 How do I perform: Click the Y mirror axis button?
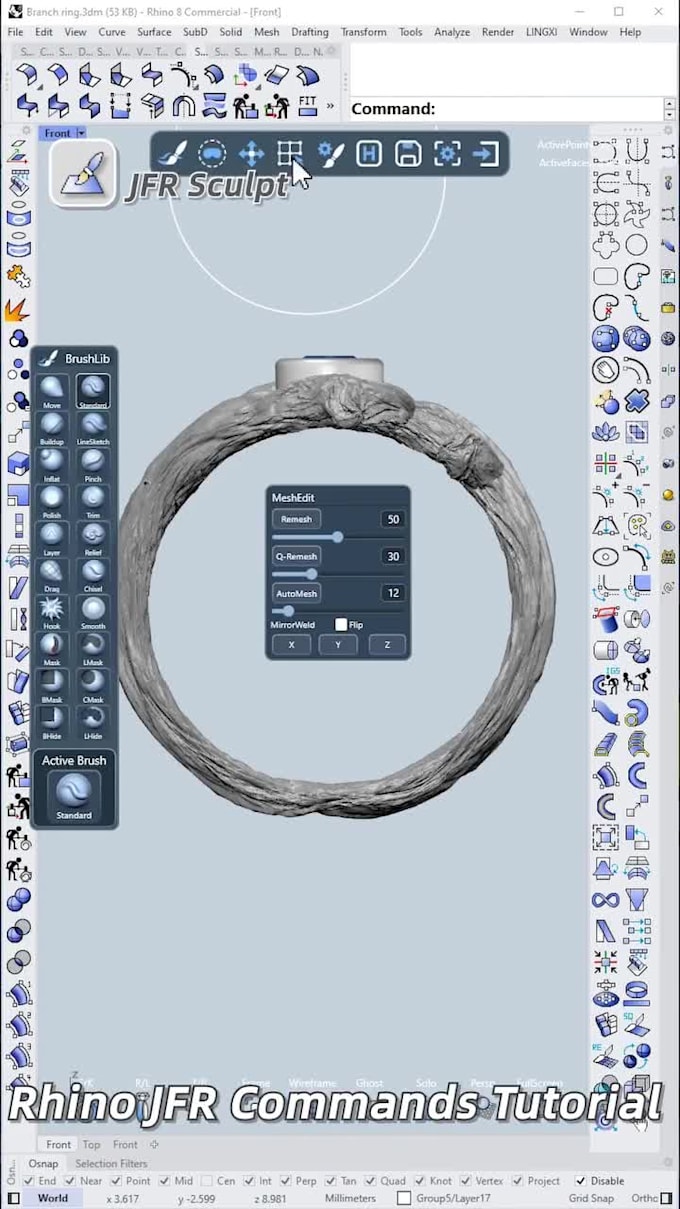click(338, 645)
